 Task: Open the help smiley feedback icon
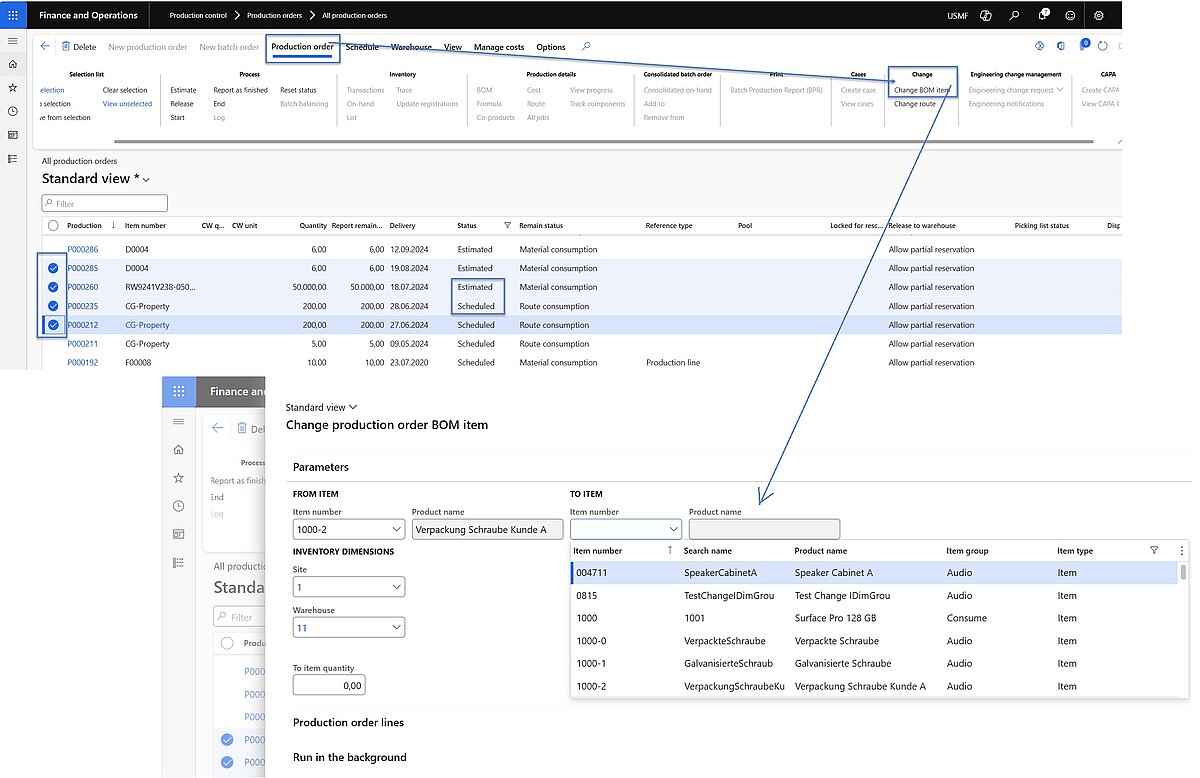pyautogui.click(x=1069, y=15)
